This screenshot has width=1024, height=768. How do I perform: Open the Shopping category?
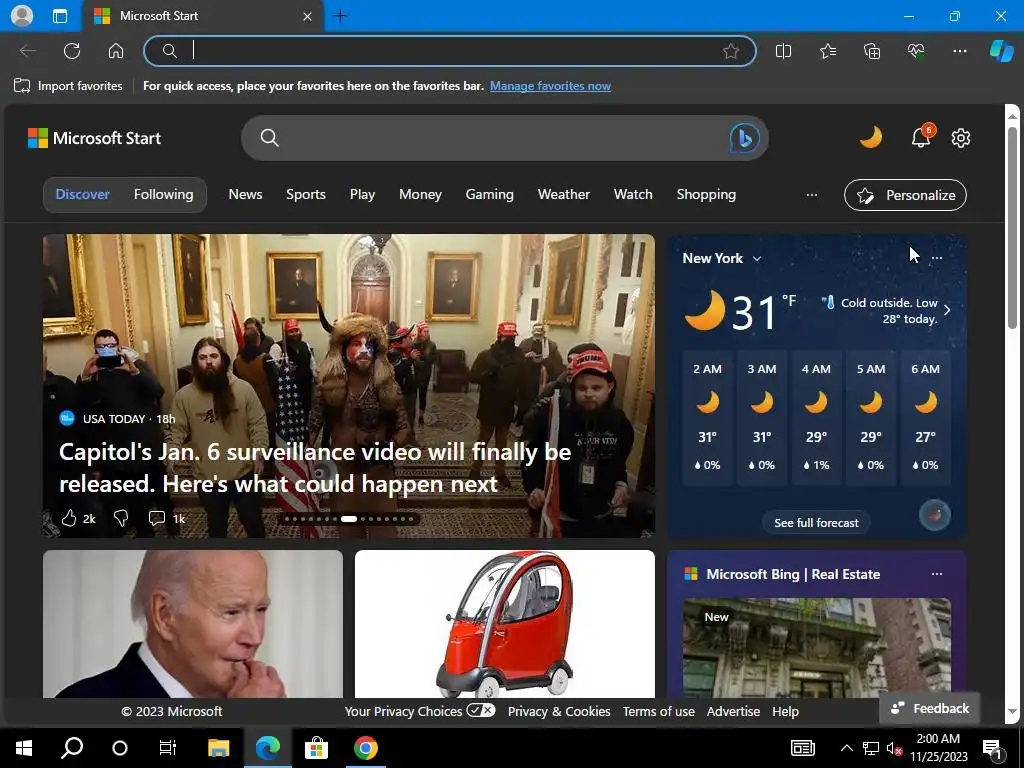(x=706, y=195)
